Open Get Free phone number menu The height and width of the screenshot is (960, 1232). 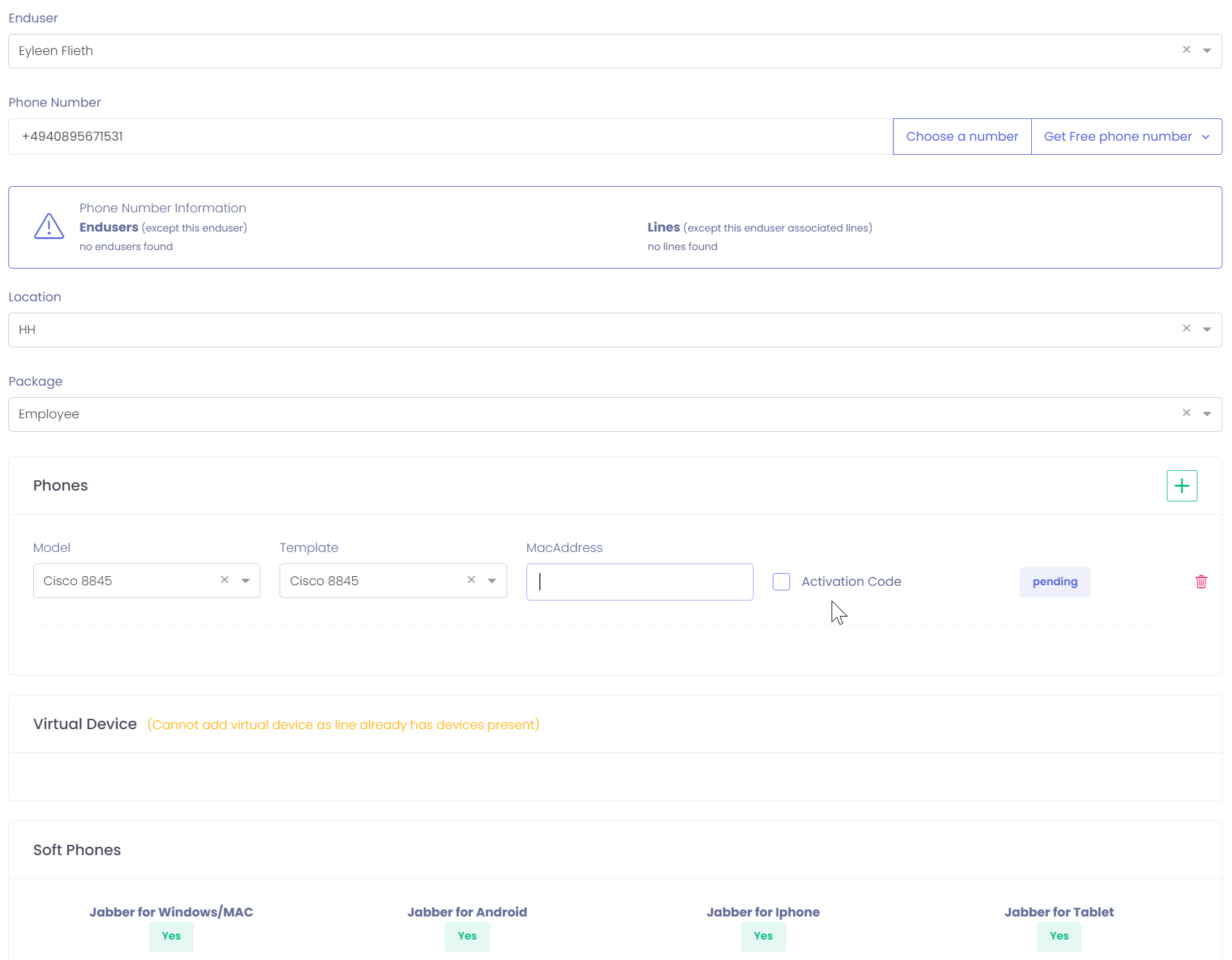pyautogui.click(x=1126, y=136)
